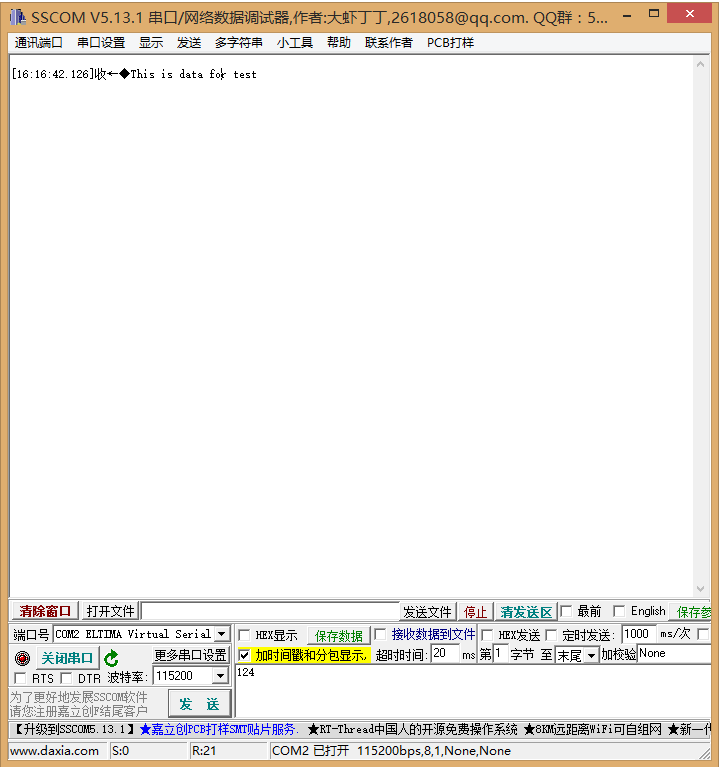Expand the COM2 port dropdown
This screenshot has width=719, height=767.
[x=222, y=634]
